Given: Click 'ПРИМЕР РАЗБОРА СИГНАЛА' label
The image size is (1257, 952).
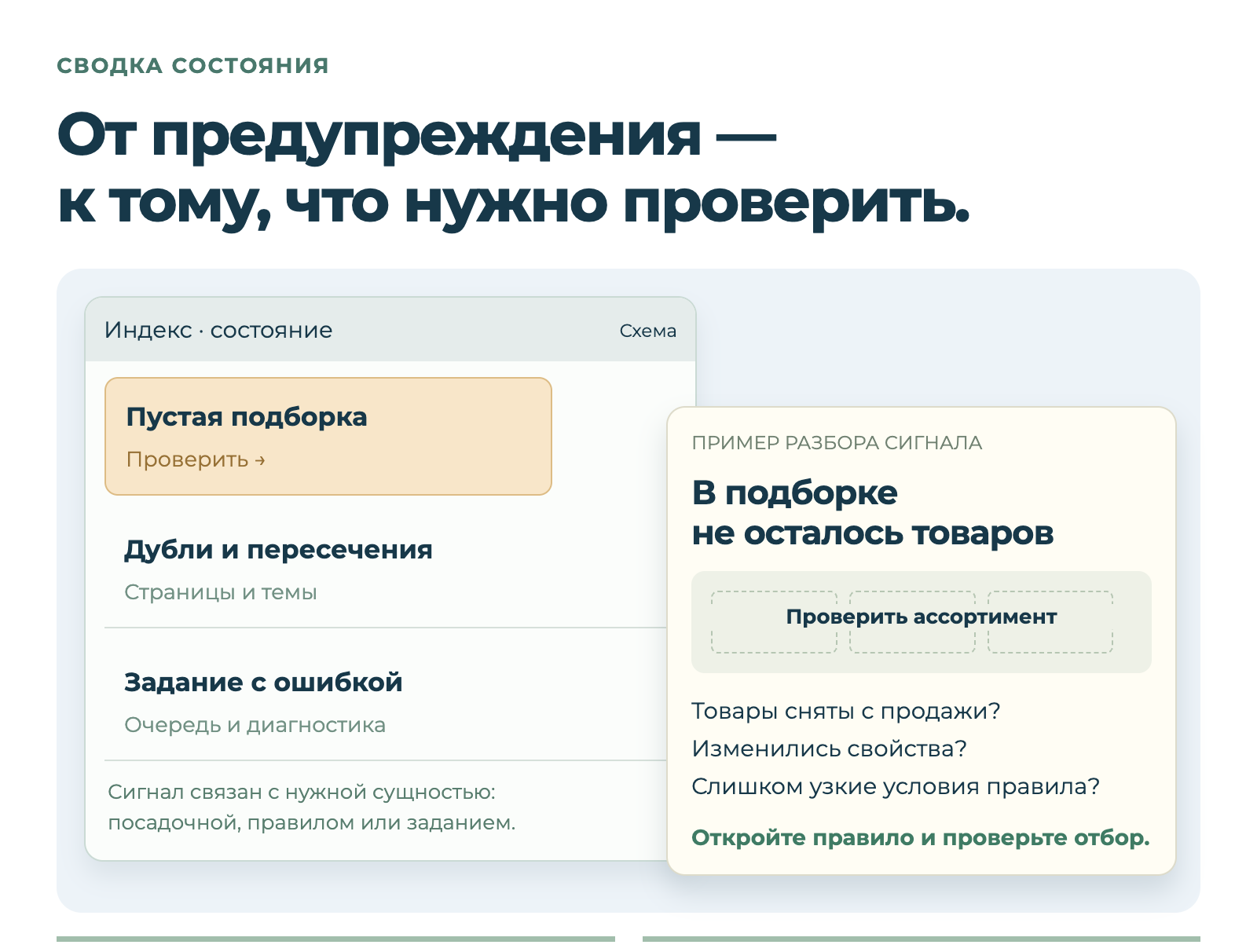Looking at the screenshot, I should click(837, 443).
